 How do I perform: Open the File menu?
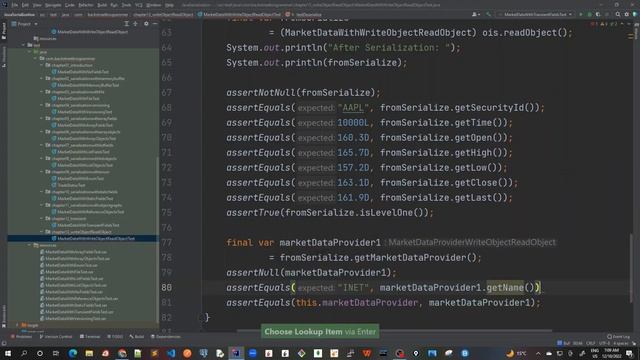[15, 5]
